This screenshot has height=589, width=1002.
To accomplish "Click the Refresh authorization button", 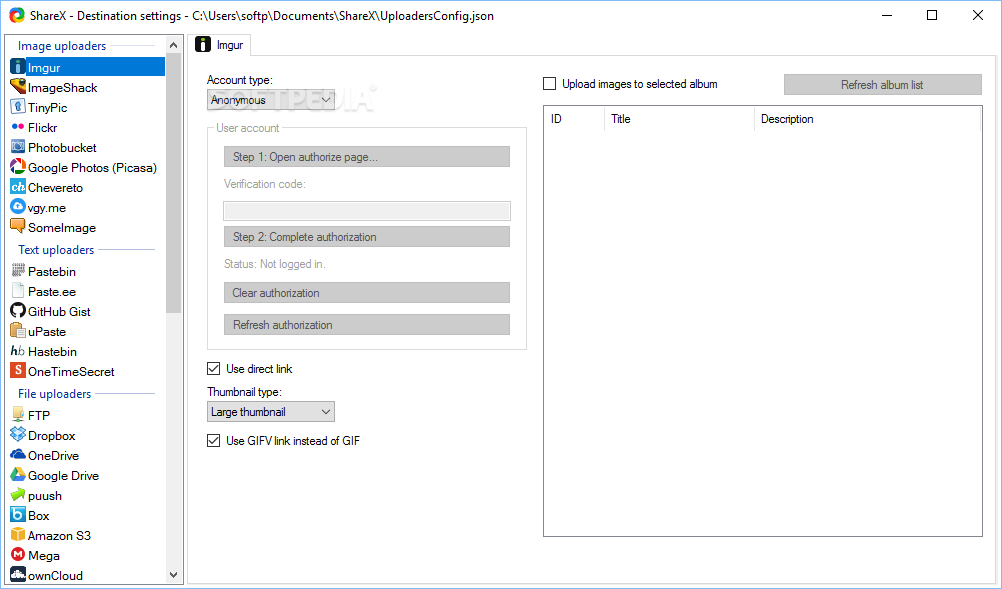I will 367,325.
